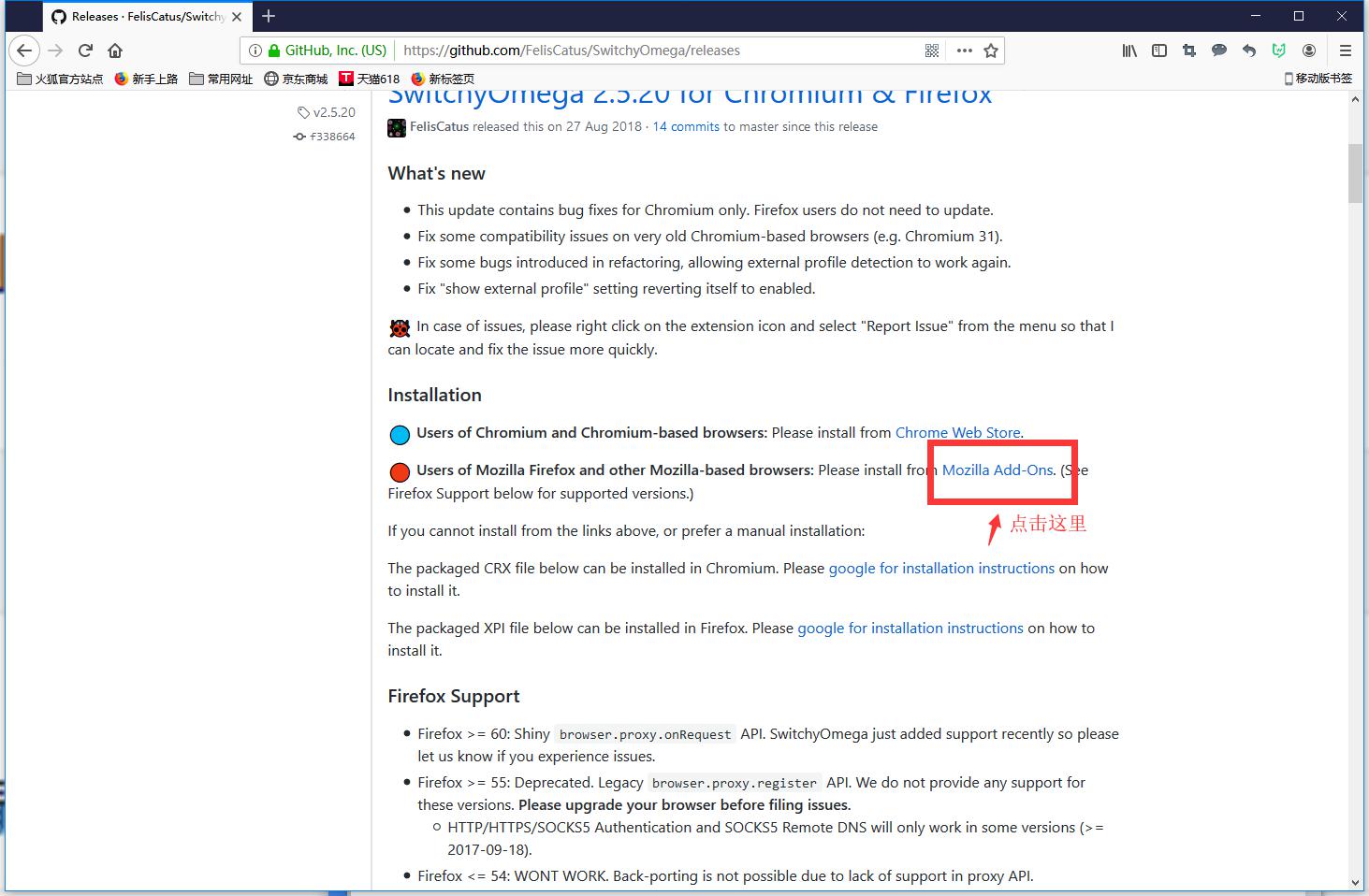Open the 天猫618 bookmark
The image size is (1369, 896).
coord(370,79)
